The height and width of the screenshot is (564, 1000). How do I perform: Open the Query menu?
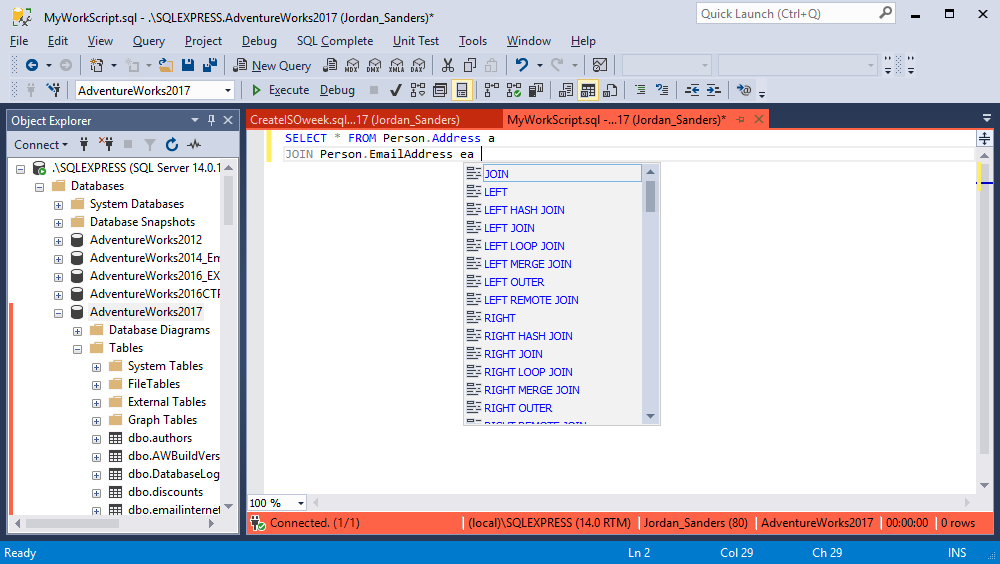(x=149, y=41)
